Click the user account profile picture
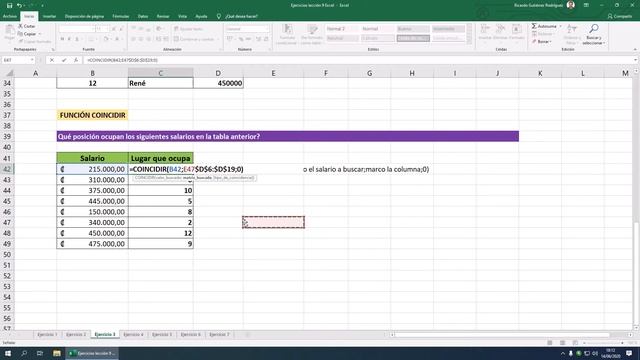Screen dimensions: 640x360 (571, 5)
